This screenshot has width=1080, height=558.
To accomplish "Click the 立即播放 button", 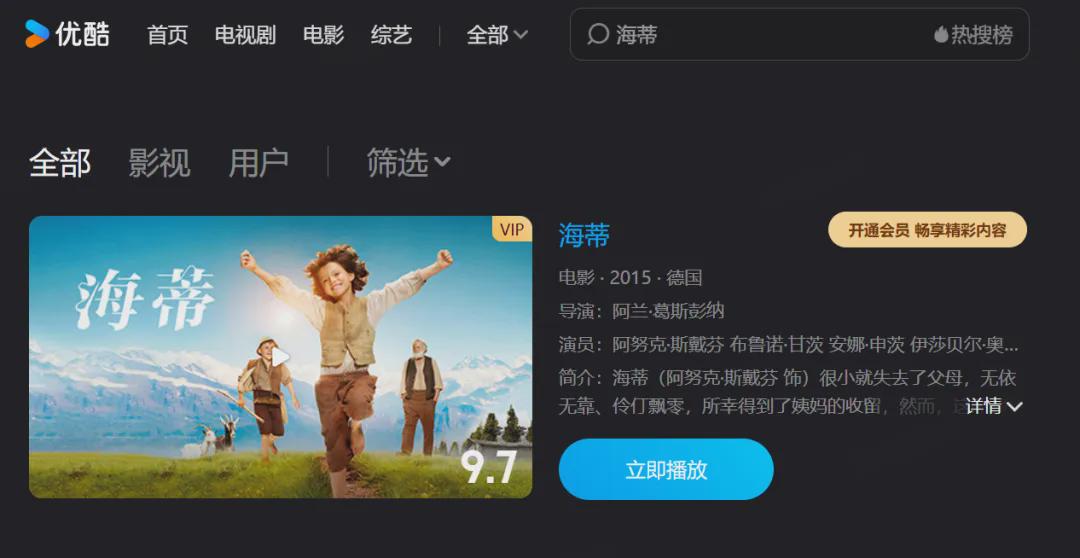I will [x=666, y=469].
